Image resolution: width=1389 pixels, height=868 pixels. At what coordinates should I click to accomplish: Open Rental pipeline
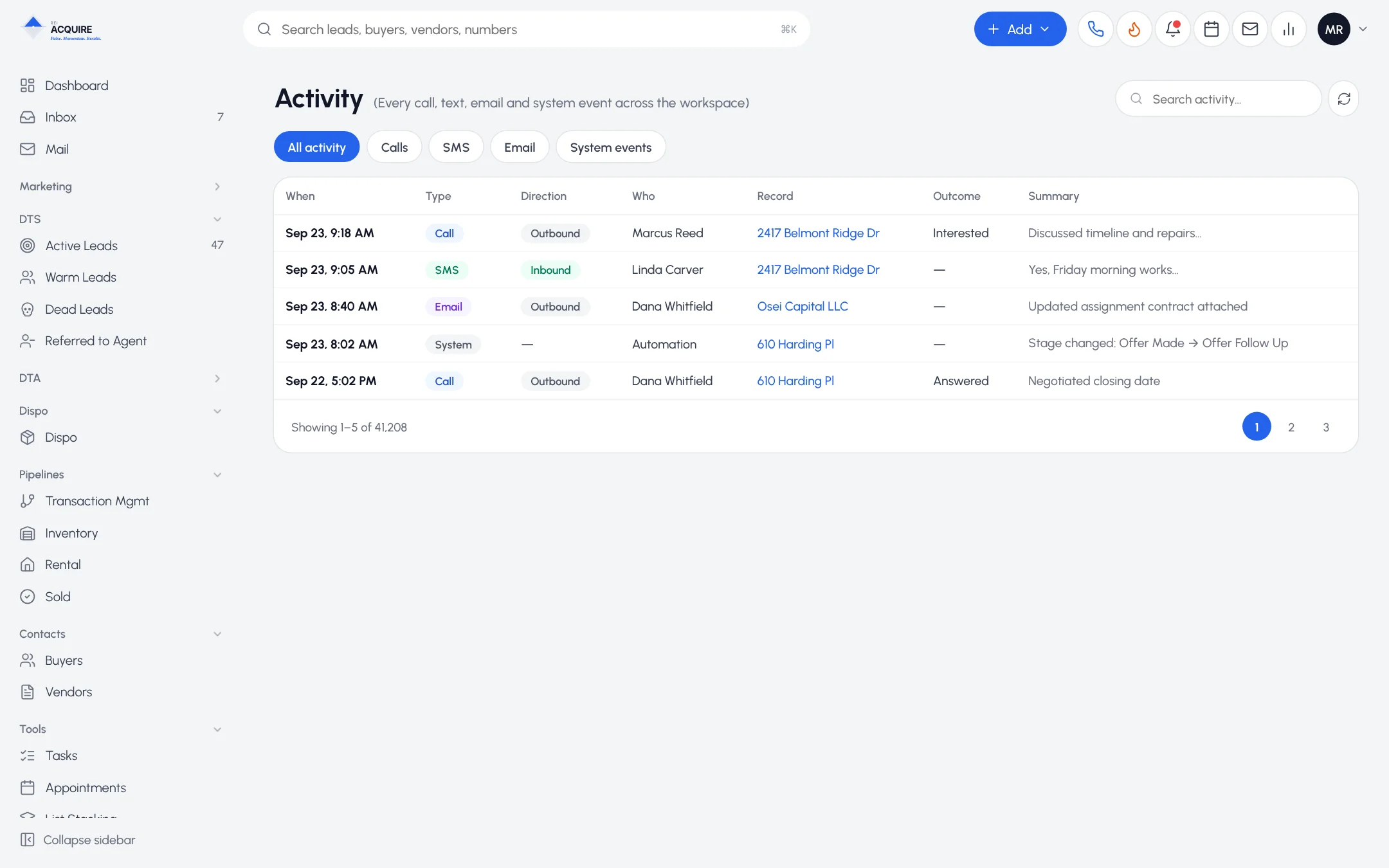(x=120, y=565)
